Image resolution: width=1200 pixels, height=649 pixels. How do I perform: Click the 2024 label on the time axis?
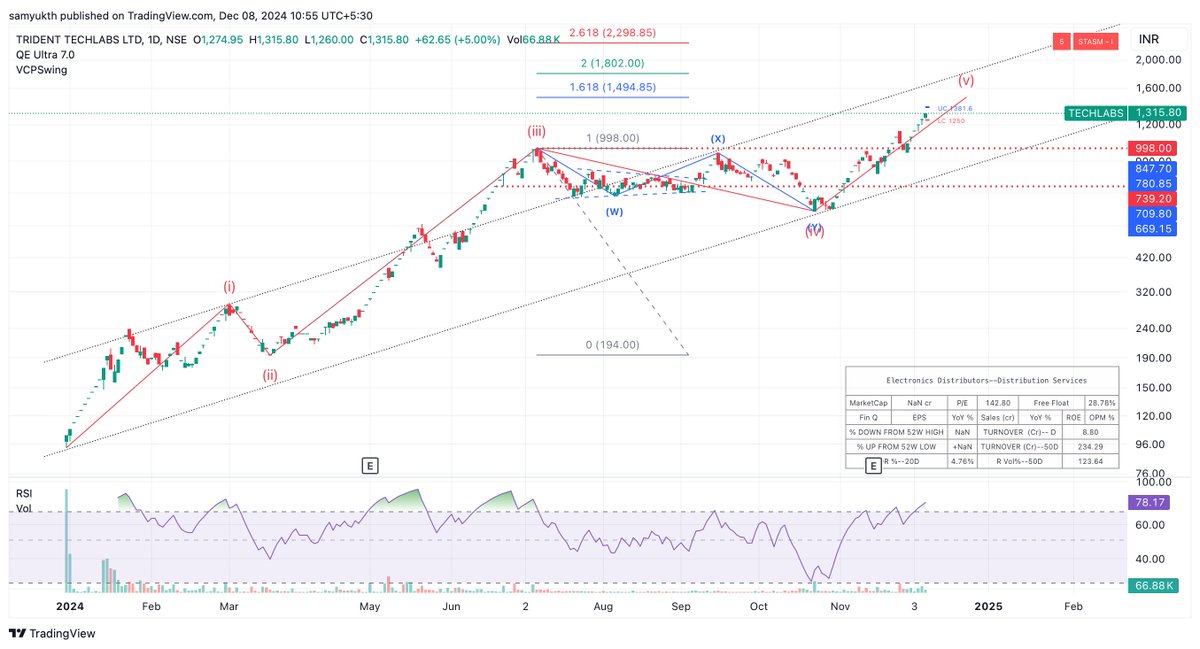69,606
